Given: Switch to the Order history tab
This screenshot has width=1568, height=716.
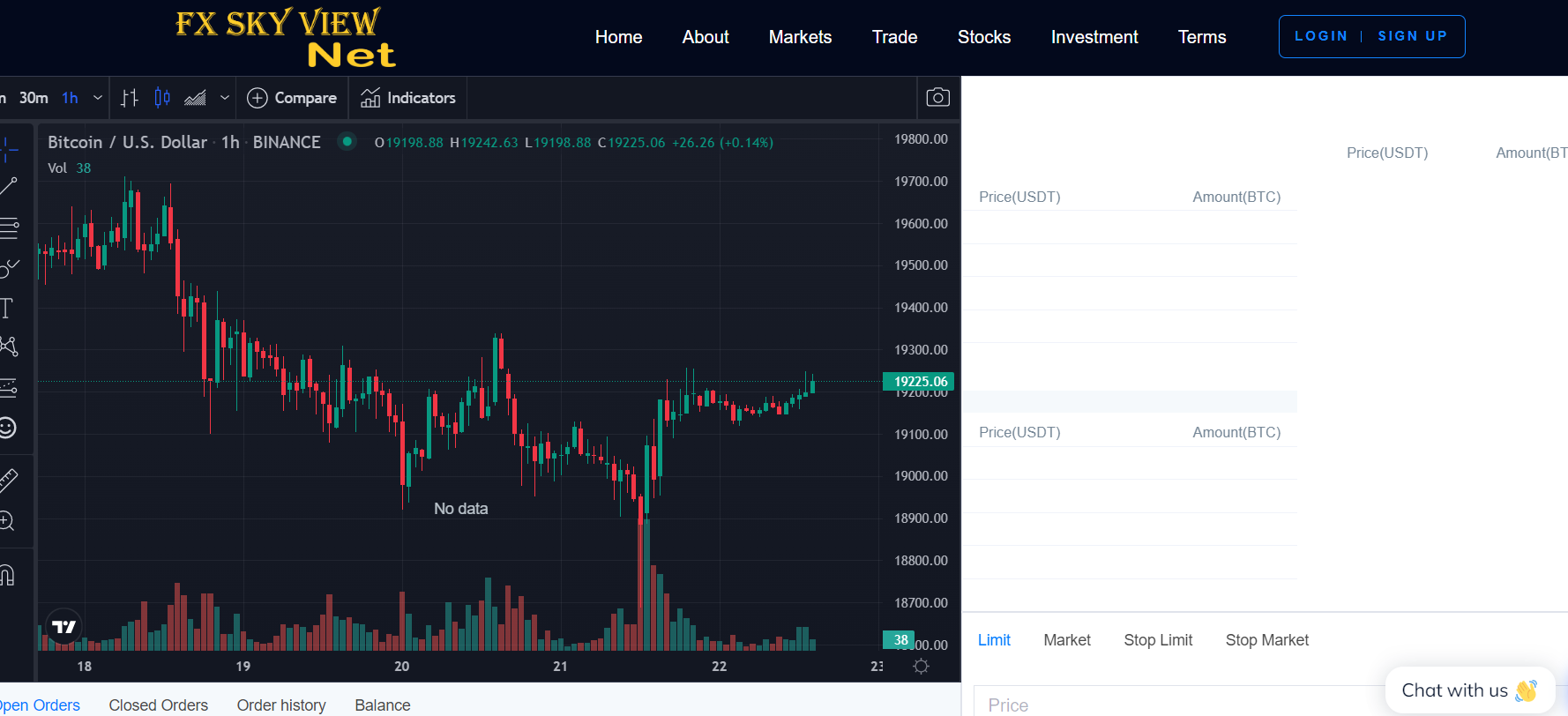Looking at the screenshot, I should click(x=281, y=705).
